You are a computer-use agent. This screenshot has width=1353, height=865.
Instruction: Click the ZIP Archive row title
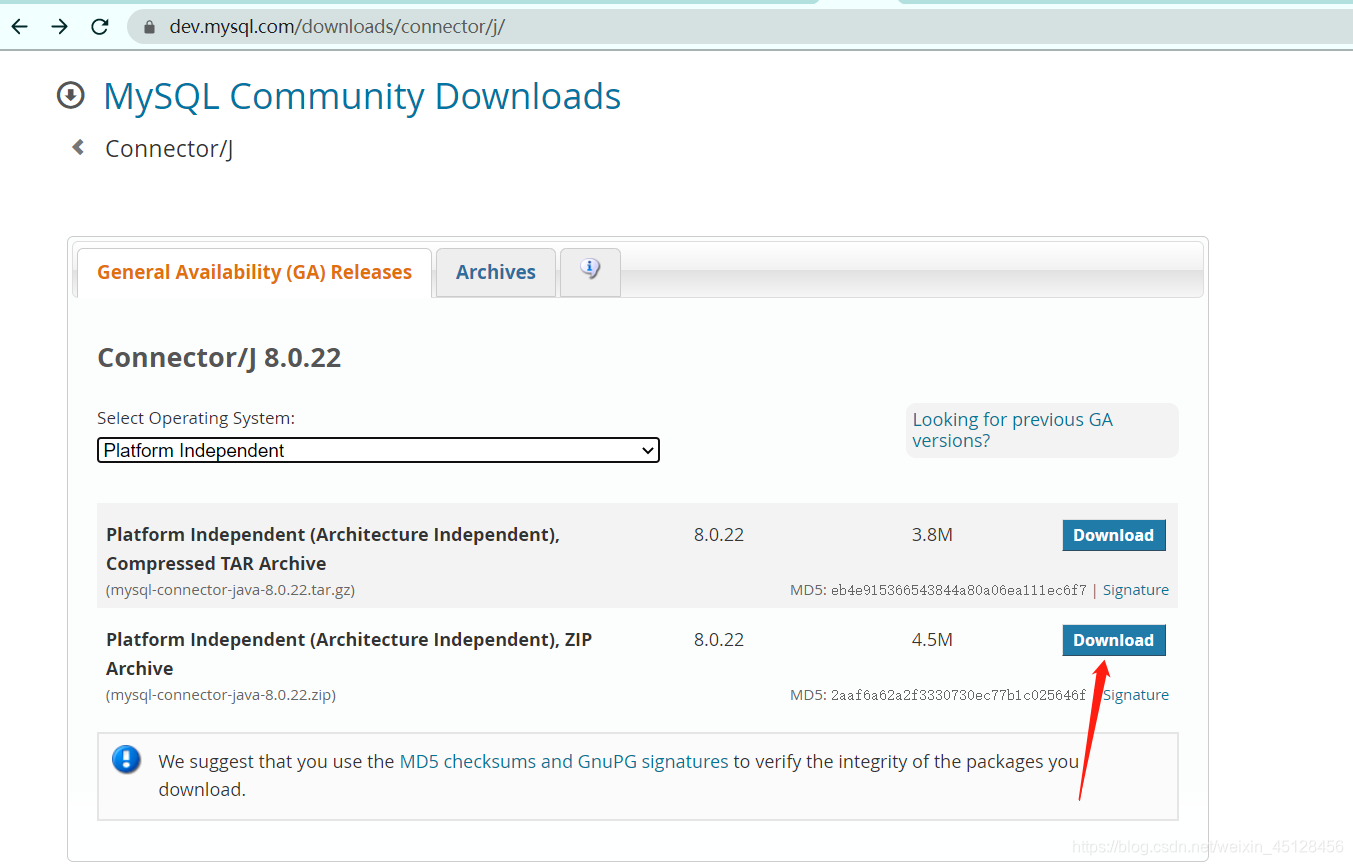pyautogui.click(x=349, y=654)
